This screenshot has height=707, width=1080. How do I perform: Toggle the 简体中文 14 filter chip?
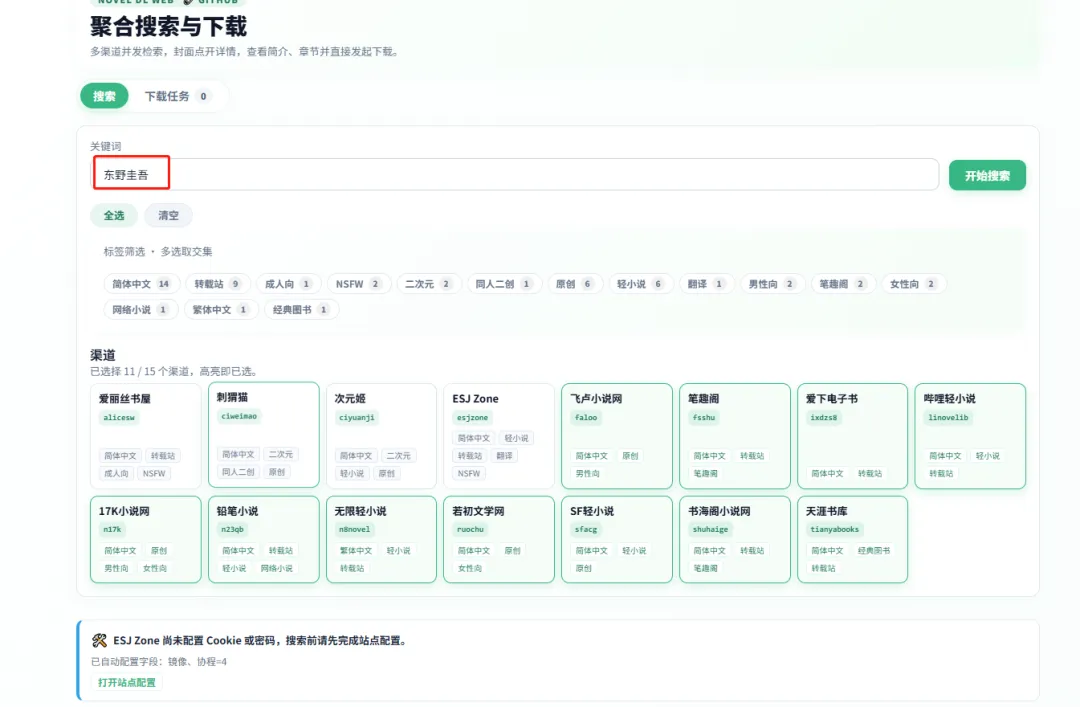pyautogui.click(x=141, y=284)
